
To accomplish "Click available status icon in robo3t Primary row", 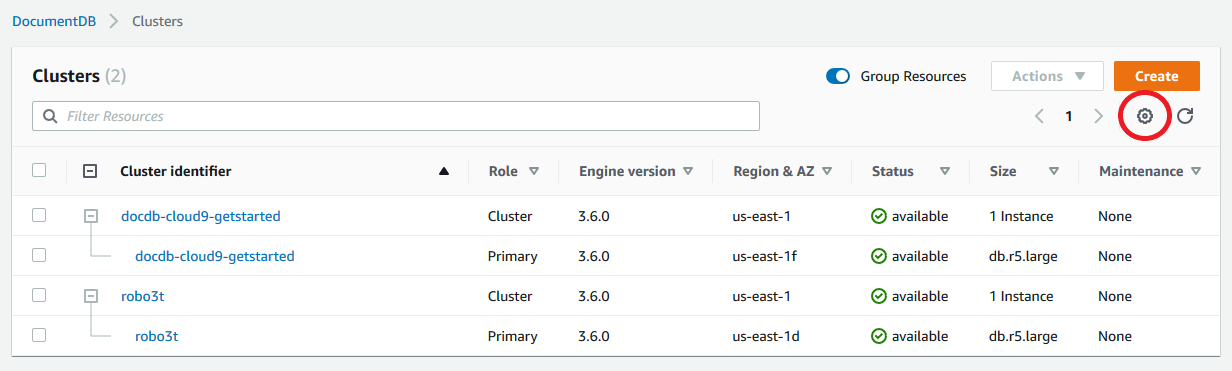I will click(x=879, y=336).
